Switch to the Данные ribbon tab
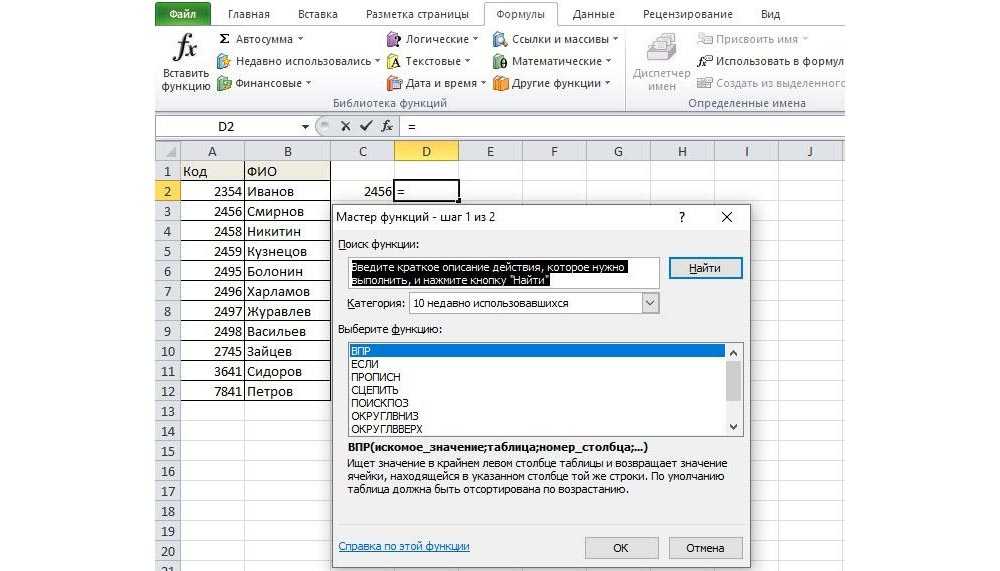1000x571 pixels. pos(594,14)
